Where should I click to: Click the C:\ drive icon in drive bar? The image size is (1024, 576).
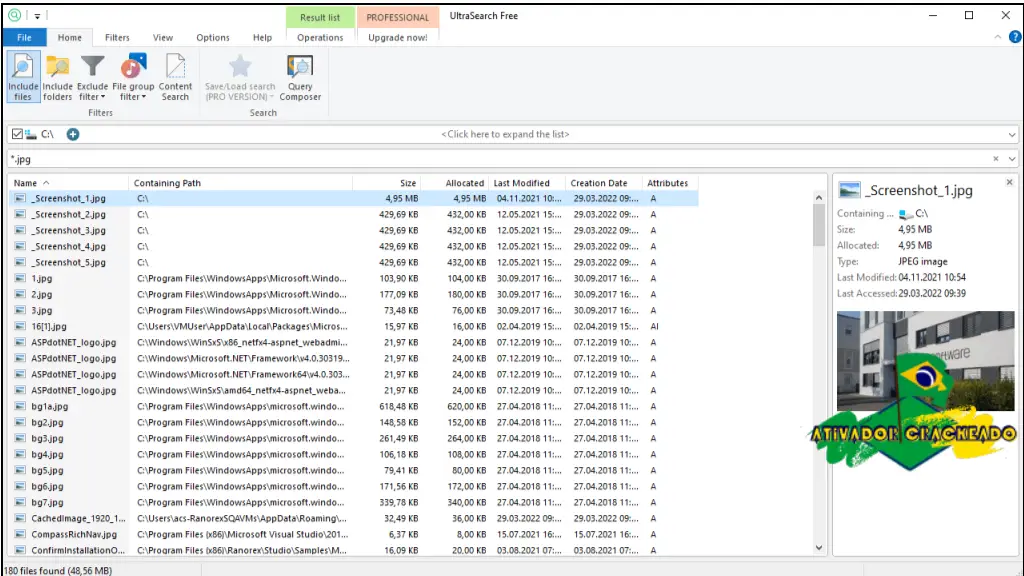31,134
